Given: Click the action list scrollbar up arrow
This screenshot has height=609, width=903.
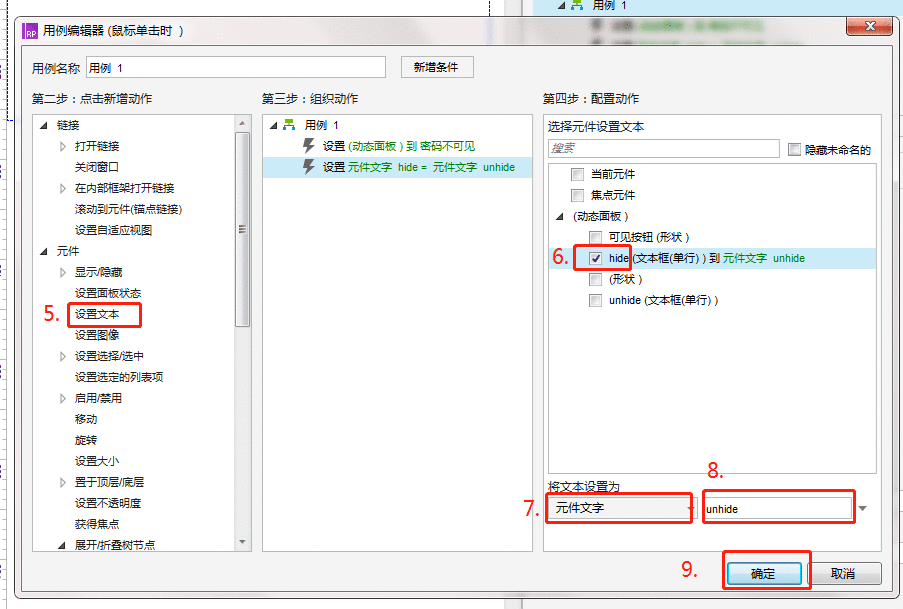Looking at the screenshot, I should point(242,123).
